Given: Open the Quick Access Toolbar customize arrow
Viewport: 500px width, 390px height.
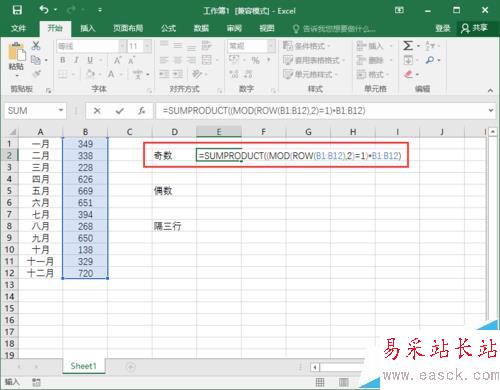Looking at the screenshot, I should (100, 10).
